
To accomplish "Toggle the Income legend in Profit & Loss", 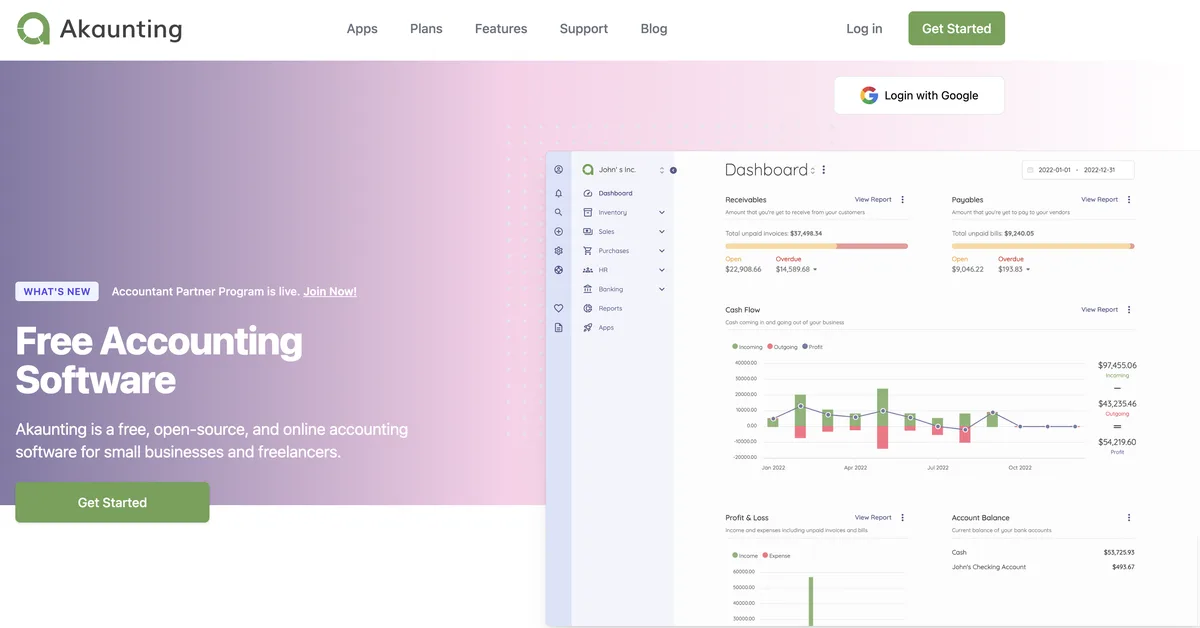I will click(745, 555).
